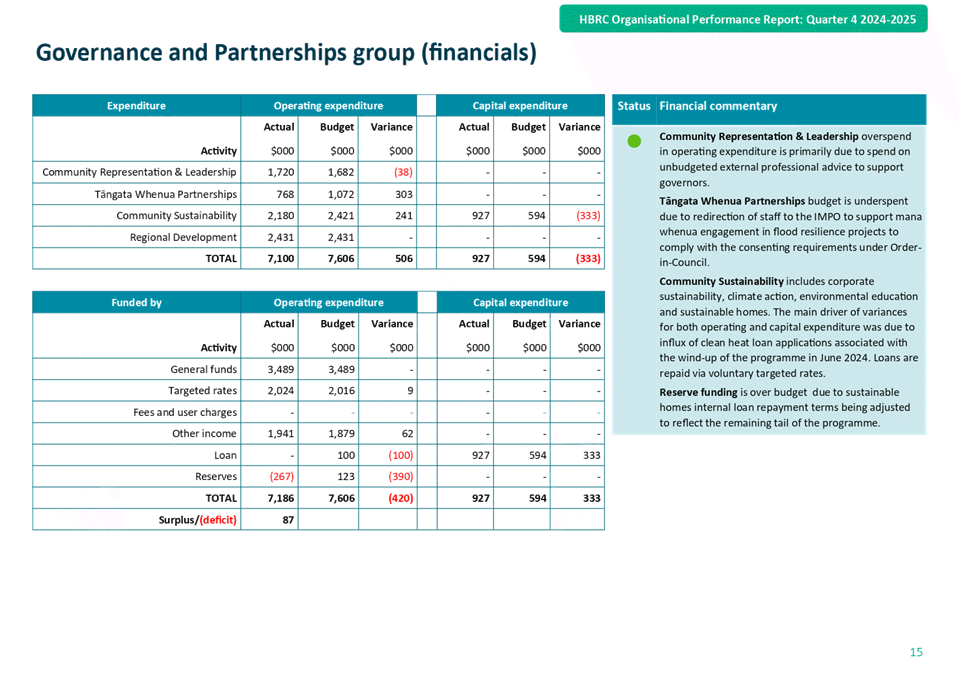
Task: Click the Community Sustainability row label in the table
Action: click(x=177, y=216)
